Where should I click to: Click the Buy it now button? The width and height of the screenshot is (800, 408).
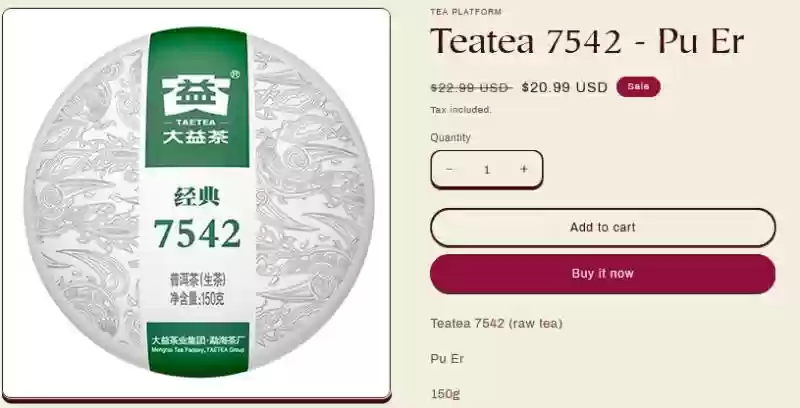click(x=603, y=274)
